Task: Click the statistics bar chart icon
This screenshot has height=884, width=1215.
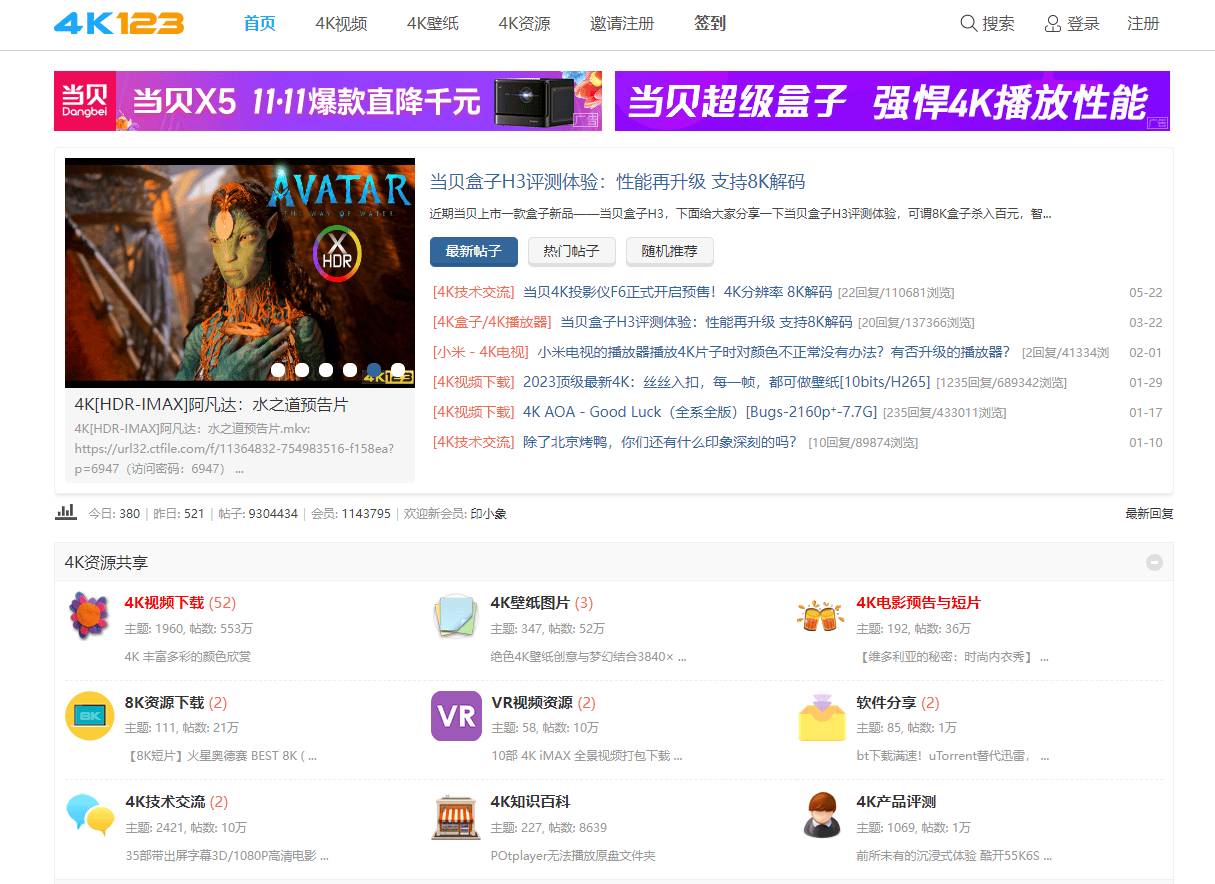Action: coord(66,512)
